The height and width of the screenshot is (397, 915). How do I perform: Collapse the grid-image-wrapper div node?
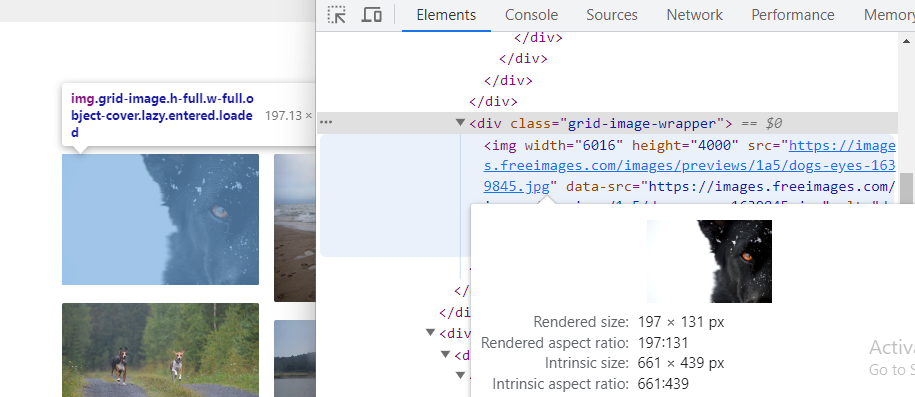(460, 123)
